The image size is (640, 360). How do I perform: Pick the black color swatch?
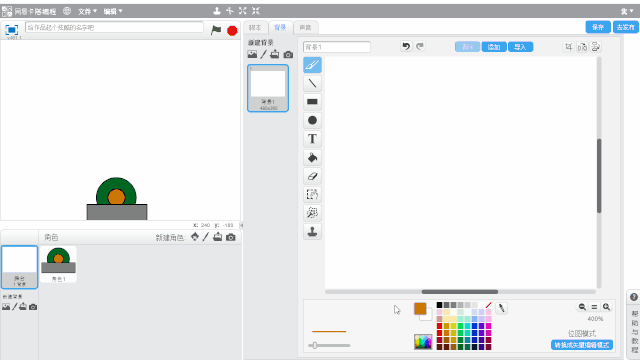tap(439, 305)
